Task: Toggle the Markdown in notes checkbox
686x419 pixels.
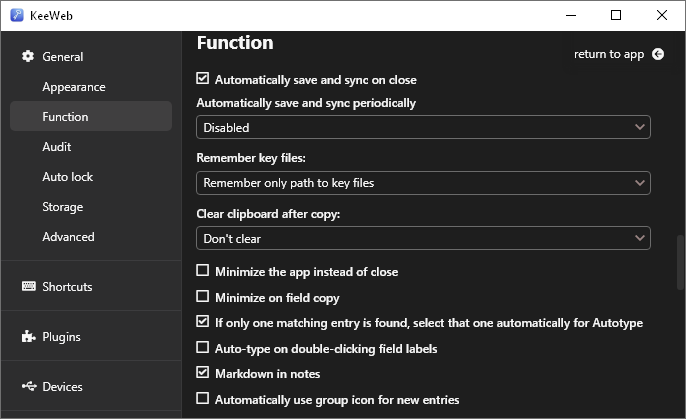Action: coord(203,373)
